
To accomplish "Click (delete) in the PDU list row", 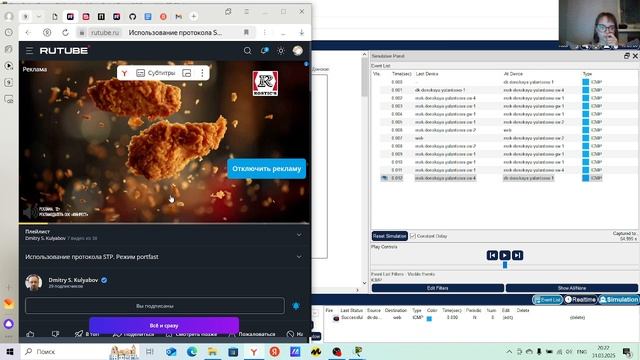I will click(x=577, y=318).
